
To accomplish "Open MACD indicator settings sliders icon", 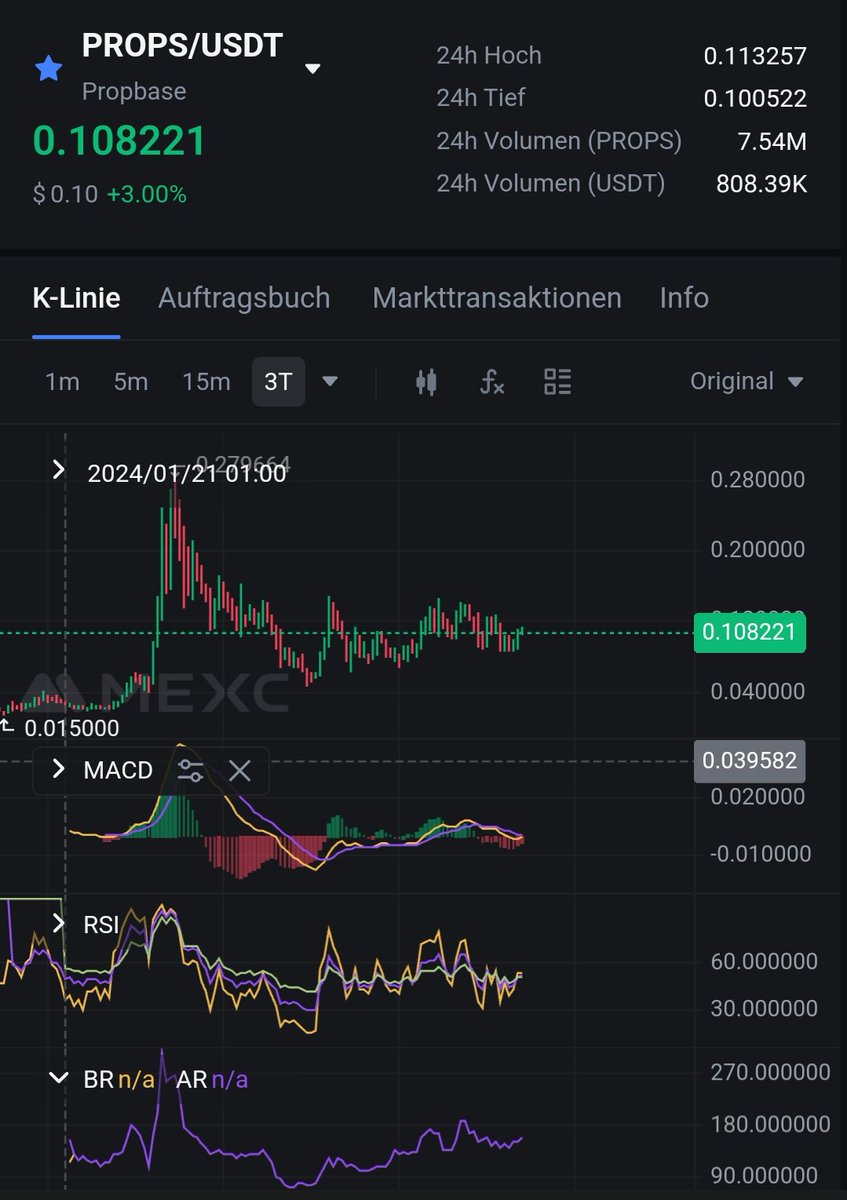I will pyautogui.click(x=190, y=770).
